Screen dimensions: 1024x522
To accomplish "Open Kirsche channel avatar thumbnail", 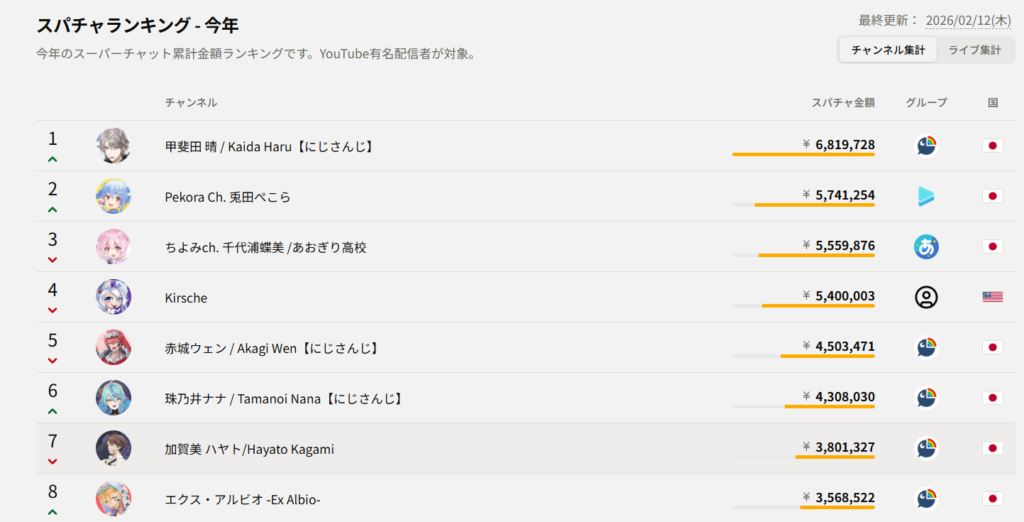I will click(113, 297).
